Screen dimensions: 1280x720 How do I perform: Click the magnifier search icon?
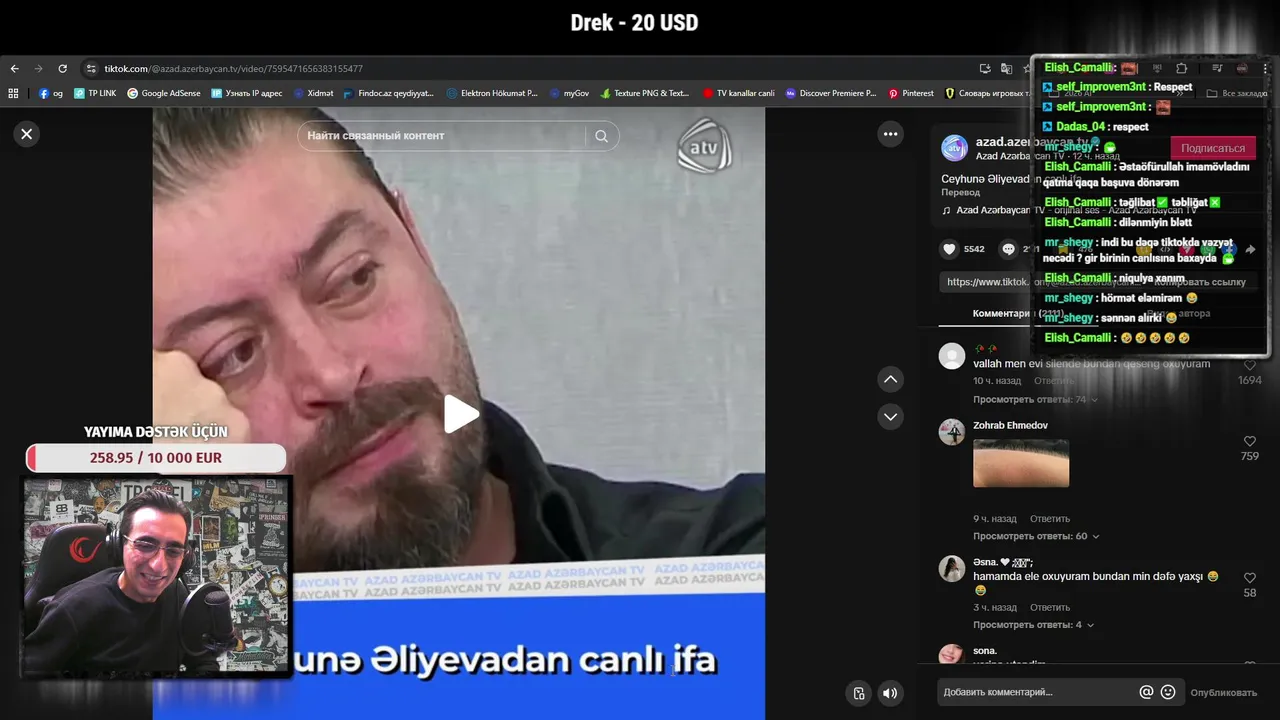(601, 136)
